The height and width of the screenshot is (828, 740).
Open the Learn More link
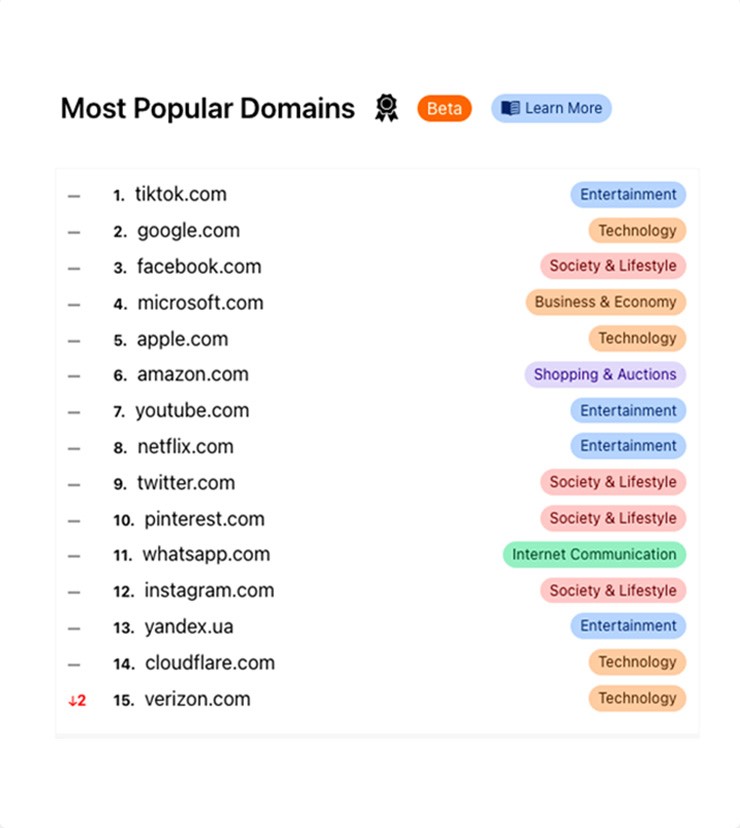551,108
